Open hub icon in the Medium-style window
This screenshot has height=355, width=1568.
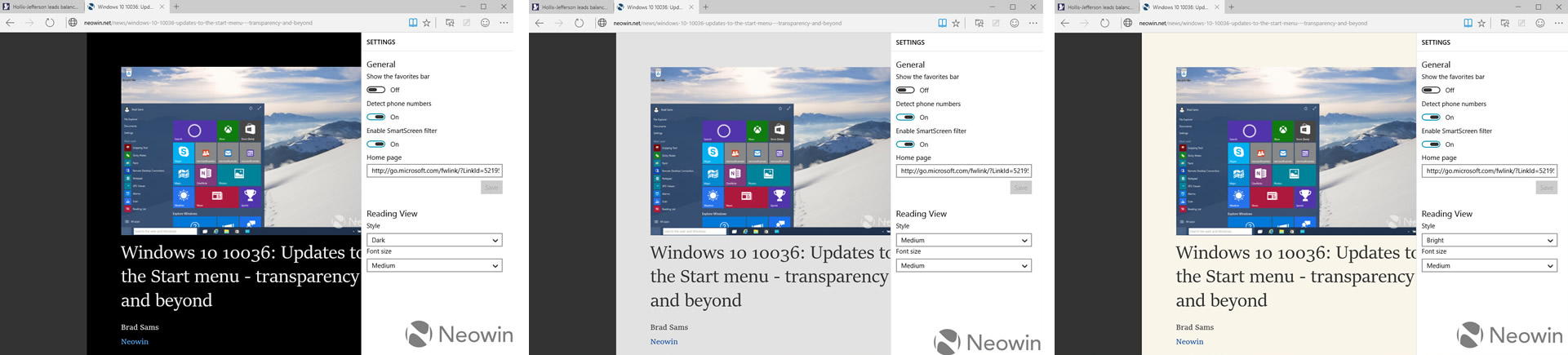click(979, 23)
